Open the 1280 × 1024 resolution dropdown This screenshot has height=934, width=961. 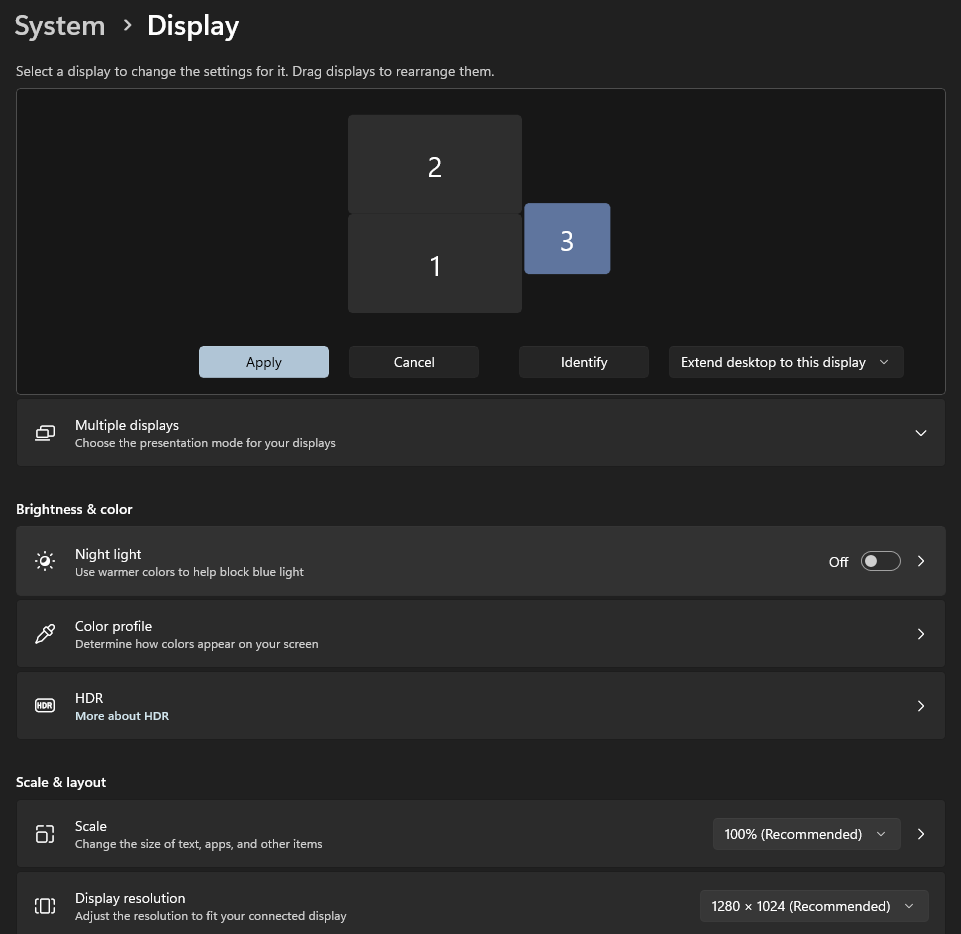click(813, 906)
